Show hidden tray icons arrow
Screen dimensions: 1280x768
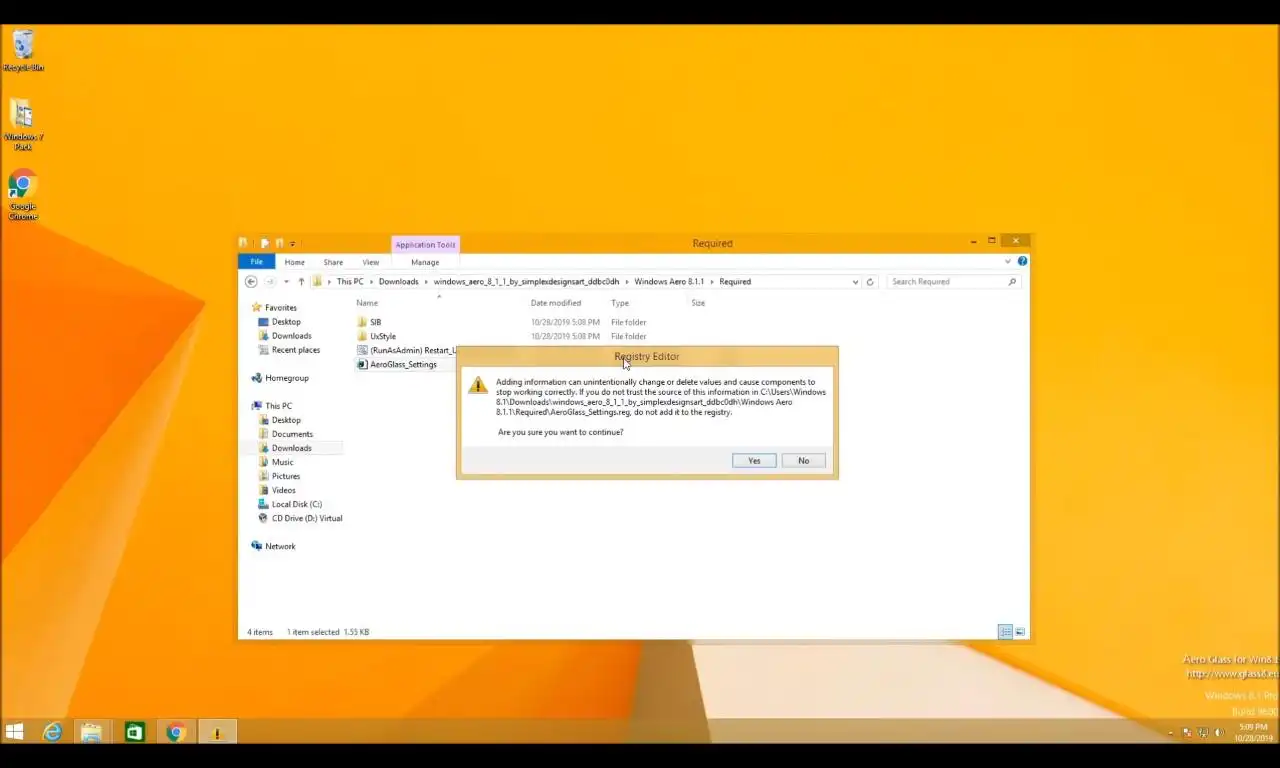1171,733
